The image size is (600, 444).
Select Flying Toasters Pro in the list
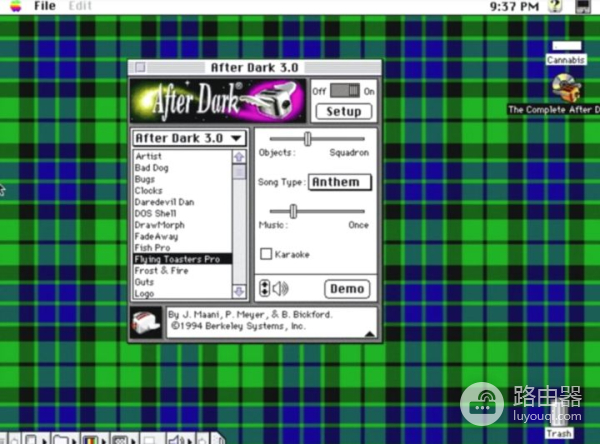(x=183, y=259)
